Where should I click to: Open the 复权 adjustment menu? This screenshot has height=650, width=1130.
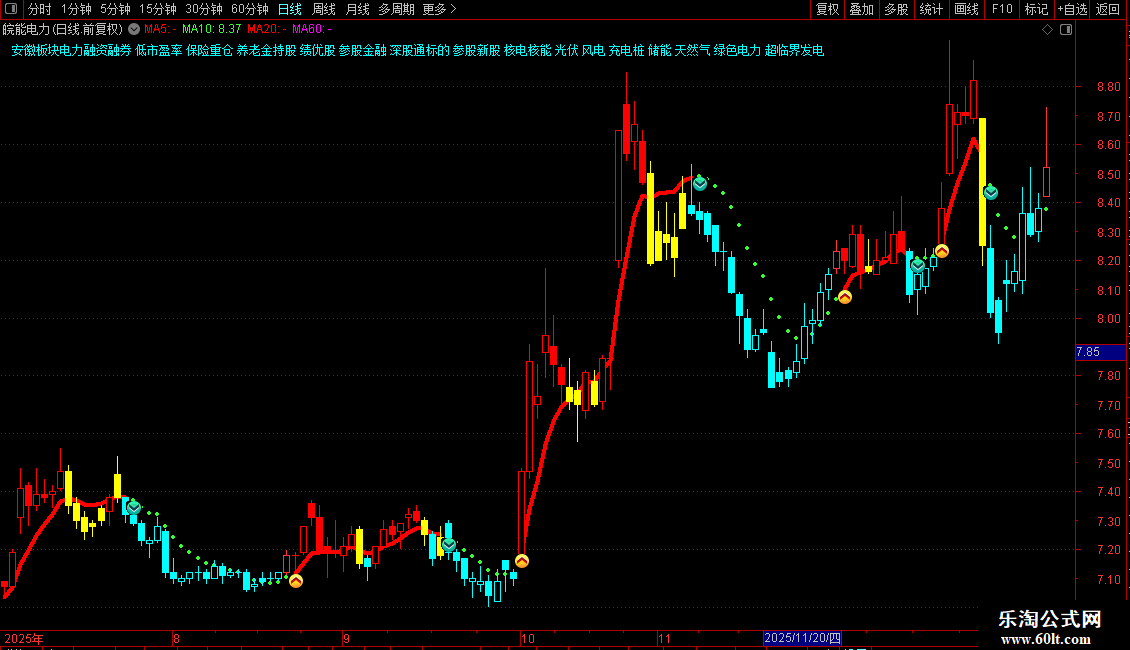pyautogui.click(x=827, y=9)
